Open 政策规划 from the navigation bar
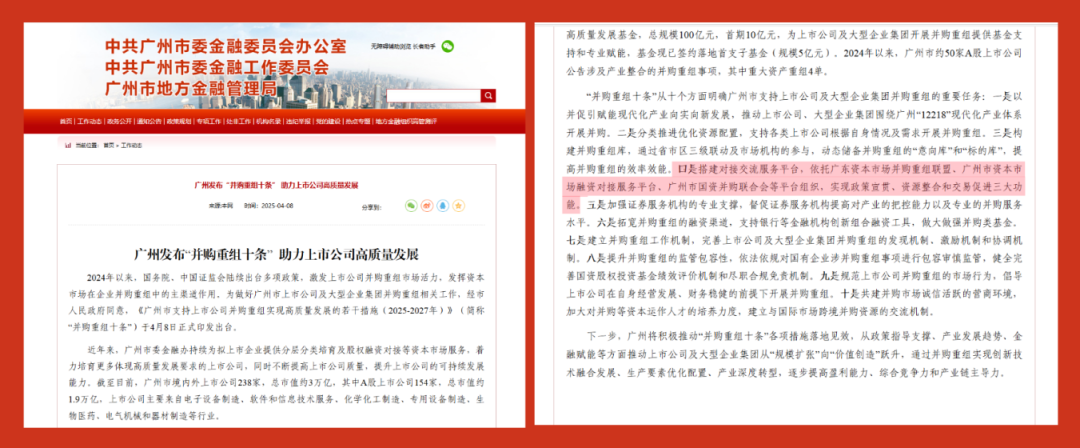This screenshot has width=1080, height=448. click(x=179, y=122)
